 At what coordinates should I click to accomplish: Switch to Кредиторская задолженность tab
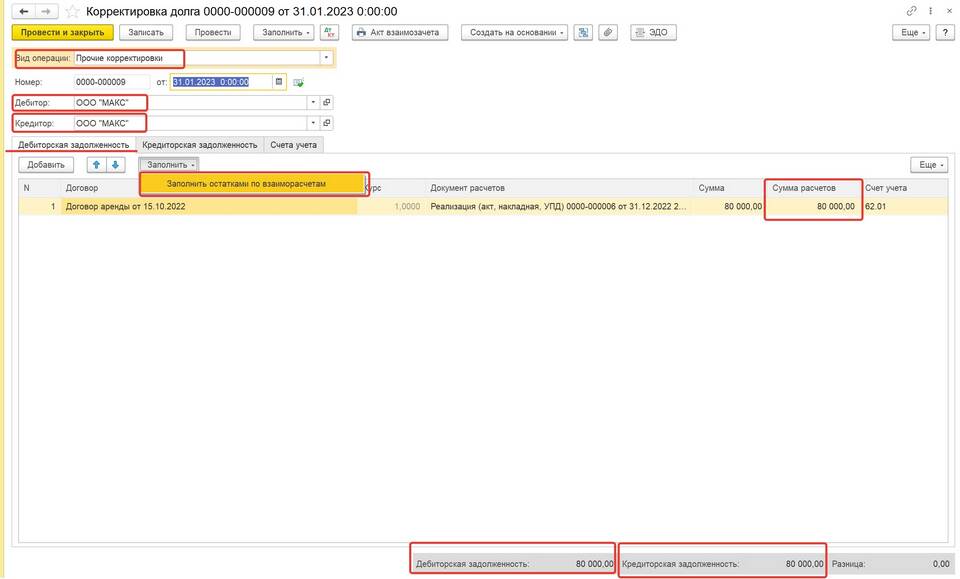(x=199, y=145)
